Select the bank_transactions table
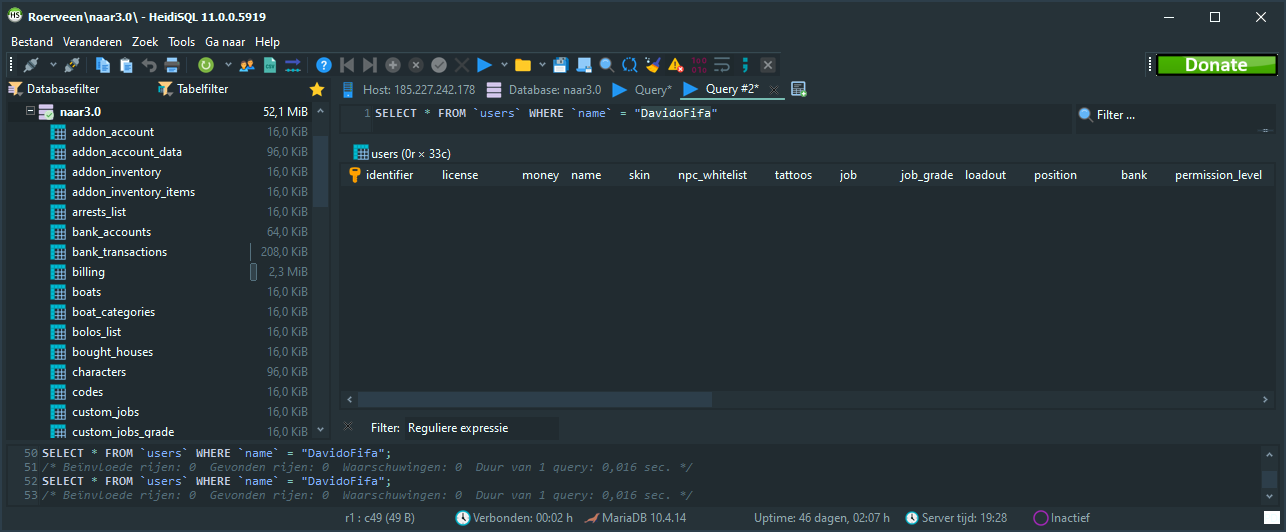 click(x=119, y=252)
